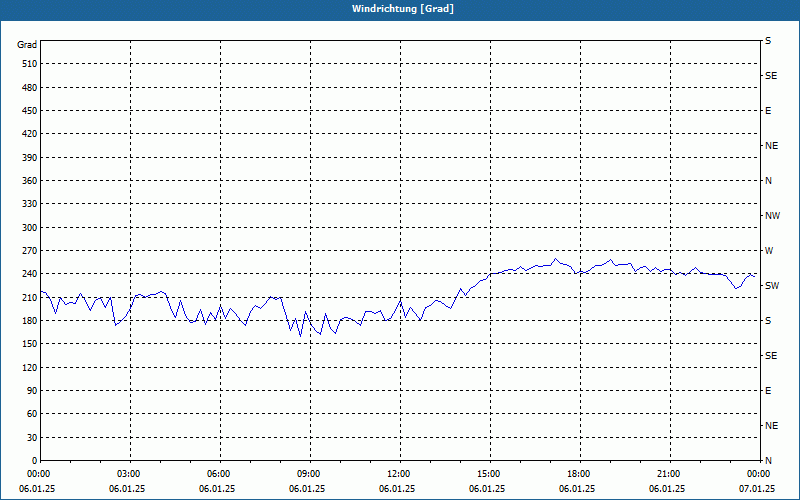Select the 270 degree axis label

(30, 251)
